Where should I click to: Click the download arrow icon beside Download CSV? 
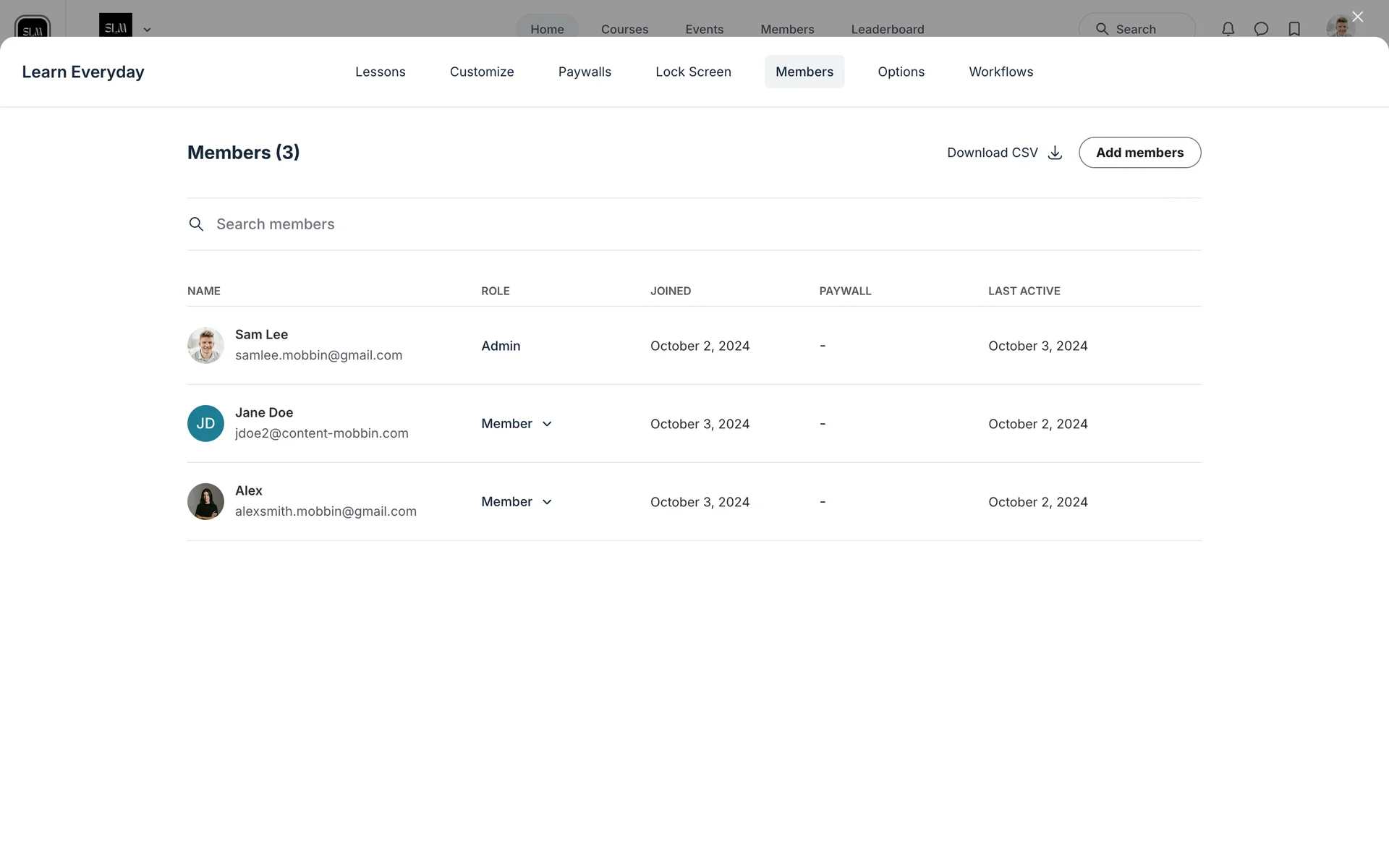[x=1055, y=153]
